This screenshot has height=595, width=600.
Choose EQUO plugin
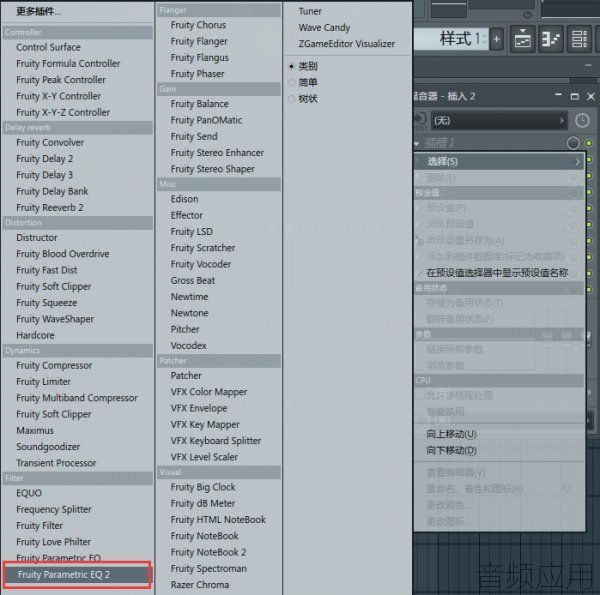[x=29, y=493]
